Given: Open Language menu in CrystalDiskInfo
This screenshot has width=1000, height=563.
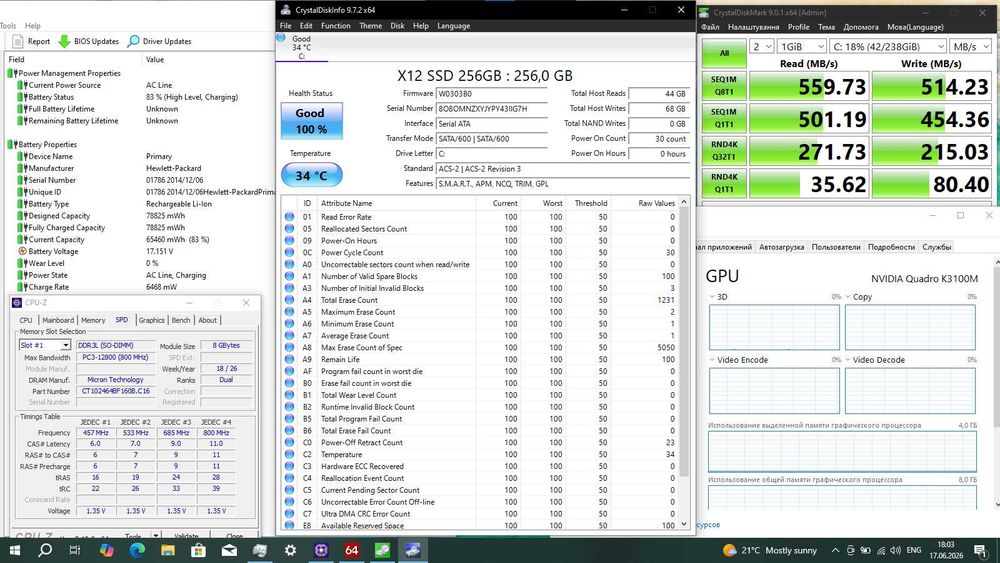Looking at the screenshot, I should point(453,26).
